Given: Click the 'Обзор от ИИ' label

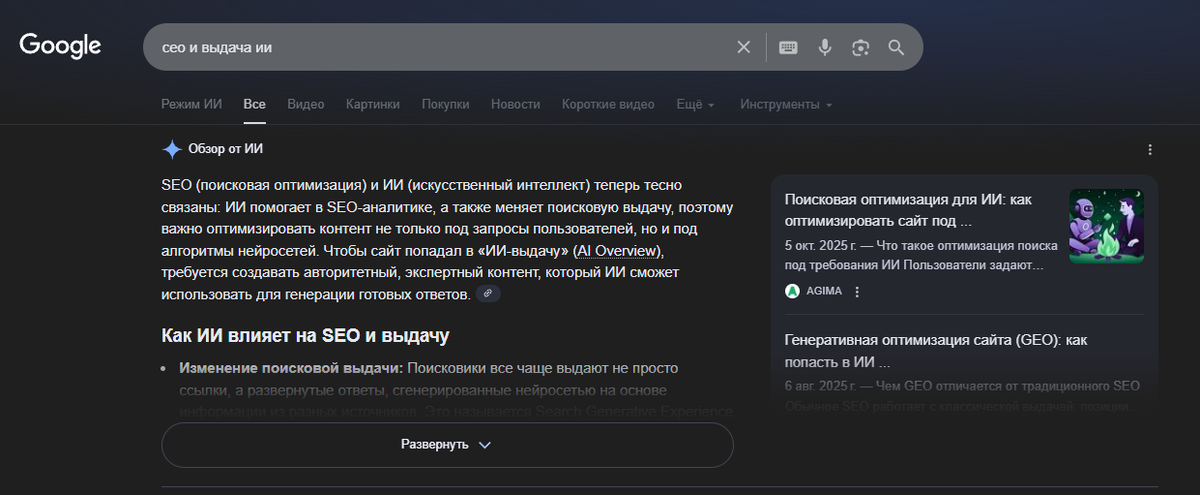Looking at the screenshot, I should click(x=226, y=149).
